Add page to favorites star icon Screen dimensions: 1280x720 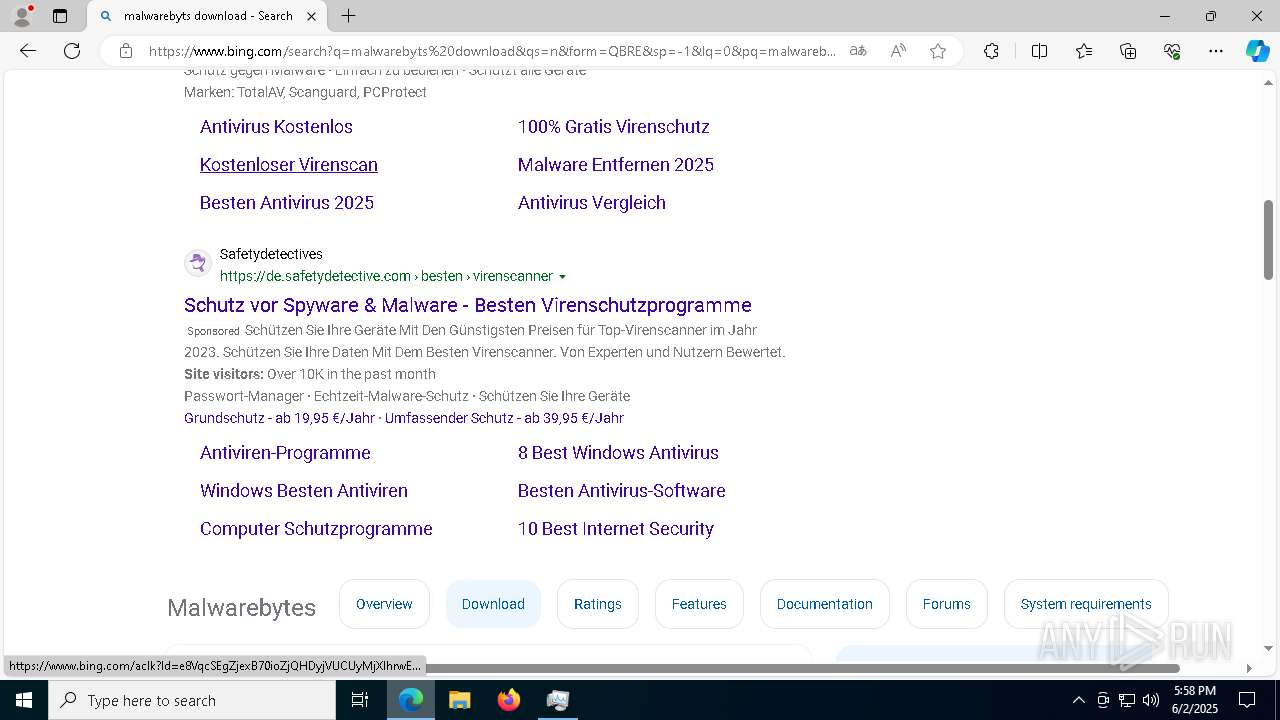click(938, 51)
